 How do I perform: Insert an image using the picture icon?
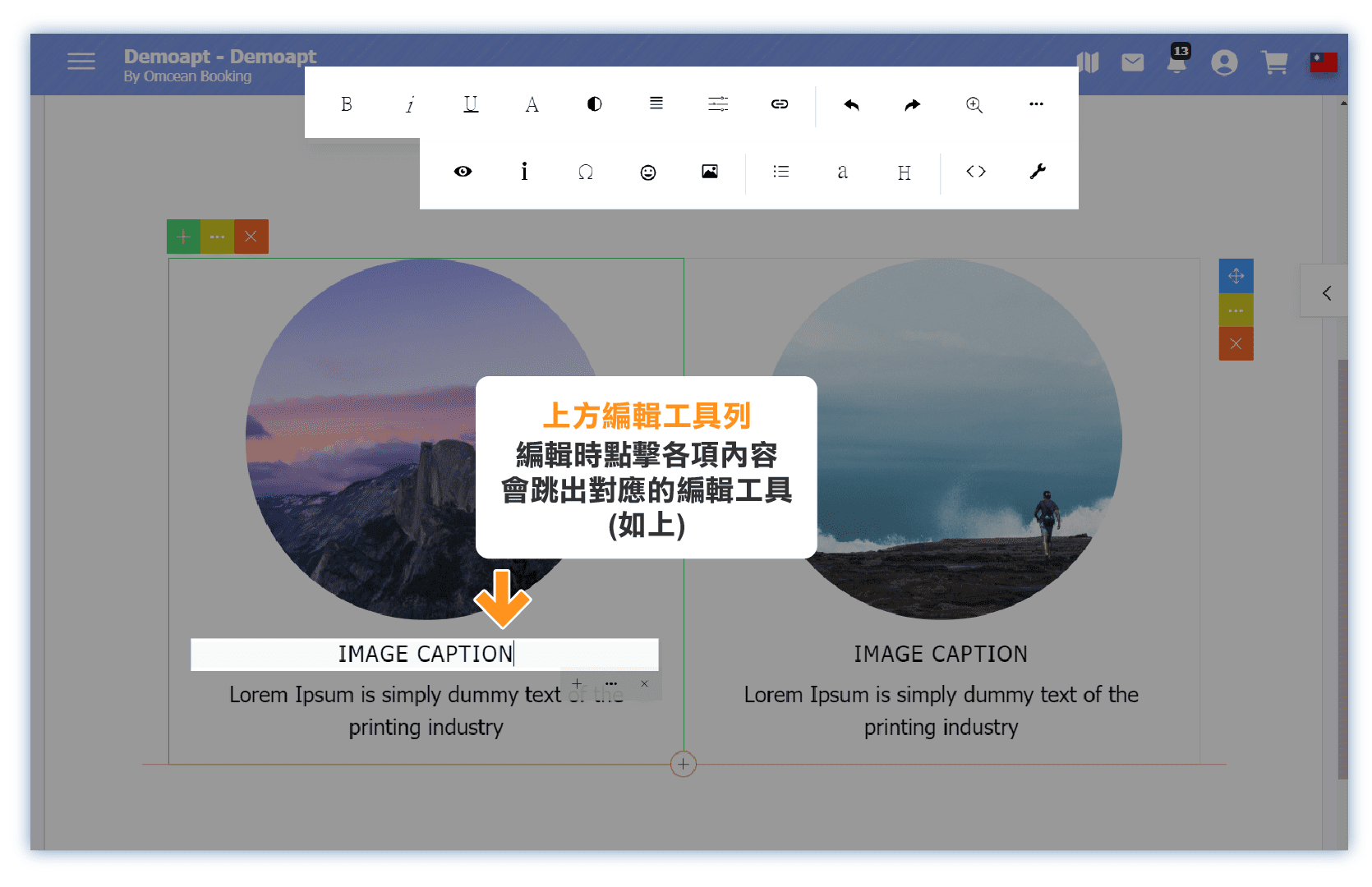coord(710,172)
